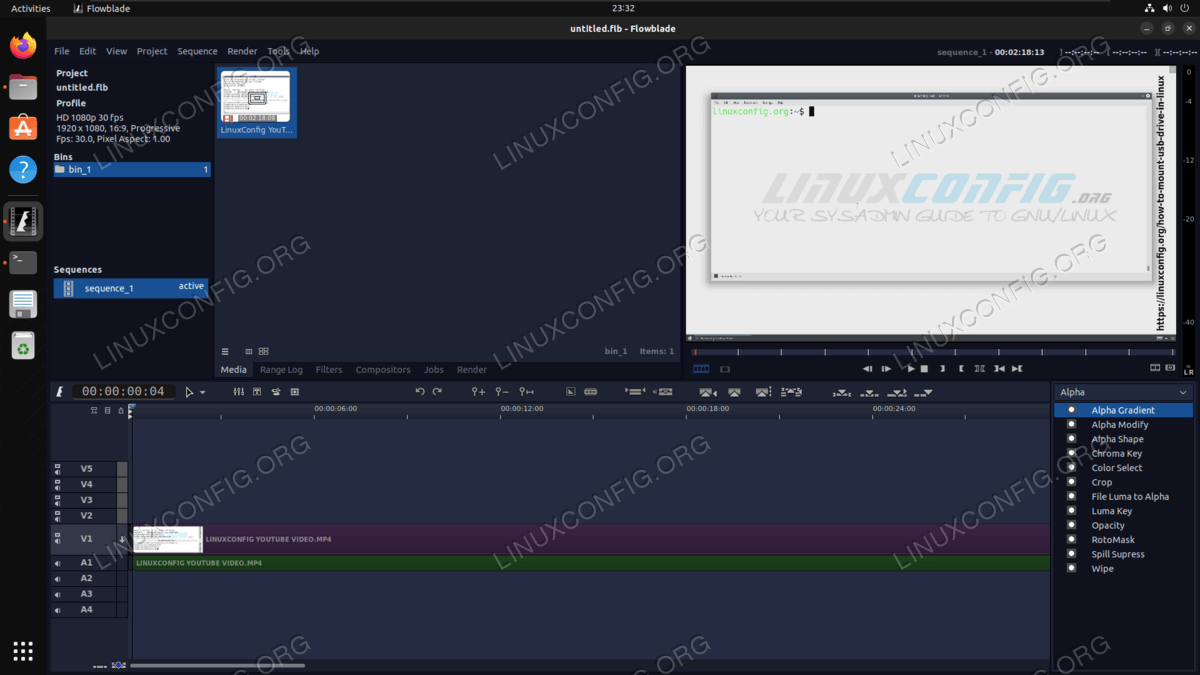The height and width of the screenshot is (675, 1200).
Task: Click the splice out icon
Action: tap(708, 392)
